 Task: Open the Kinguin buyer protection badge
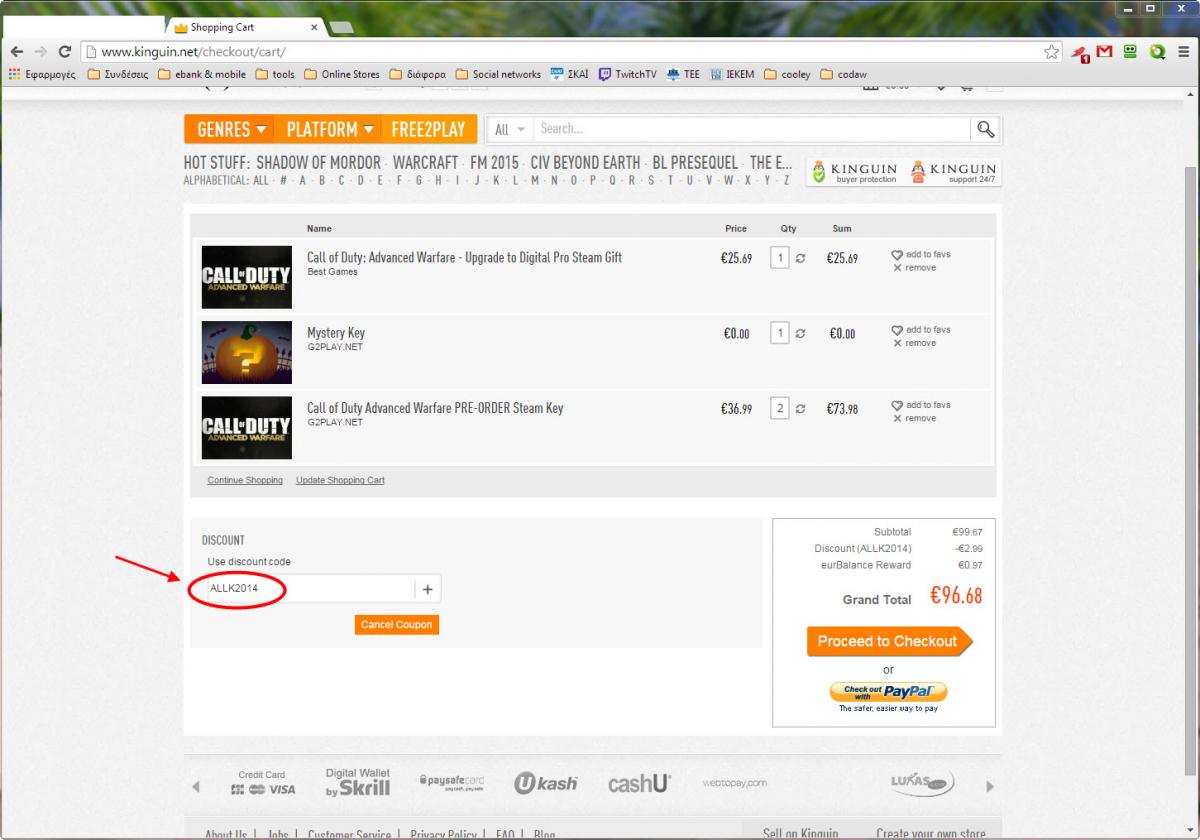(855, 172)
